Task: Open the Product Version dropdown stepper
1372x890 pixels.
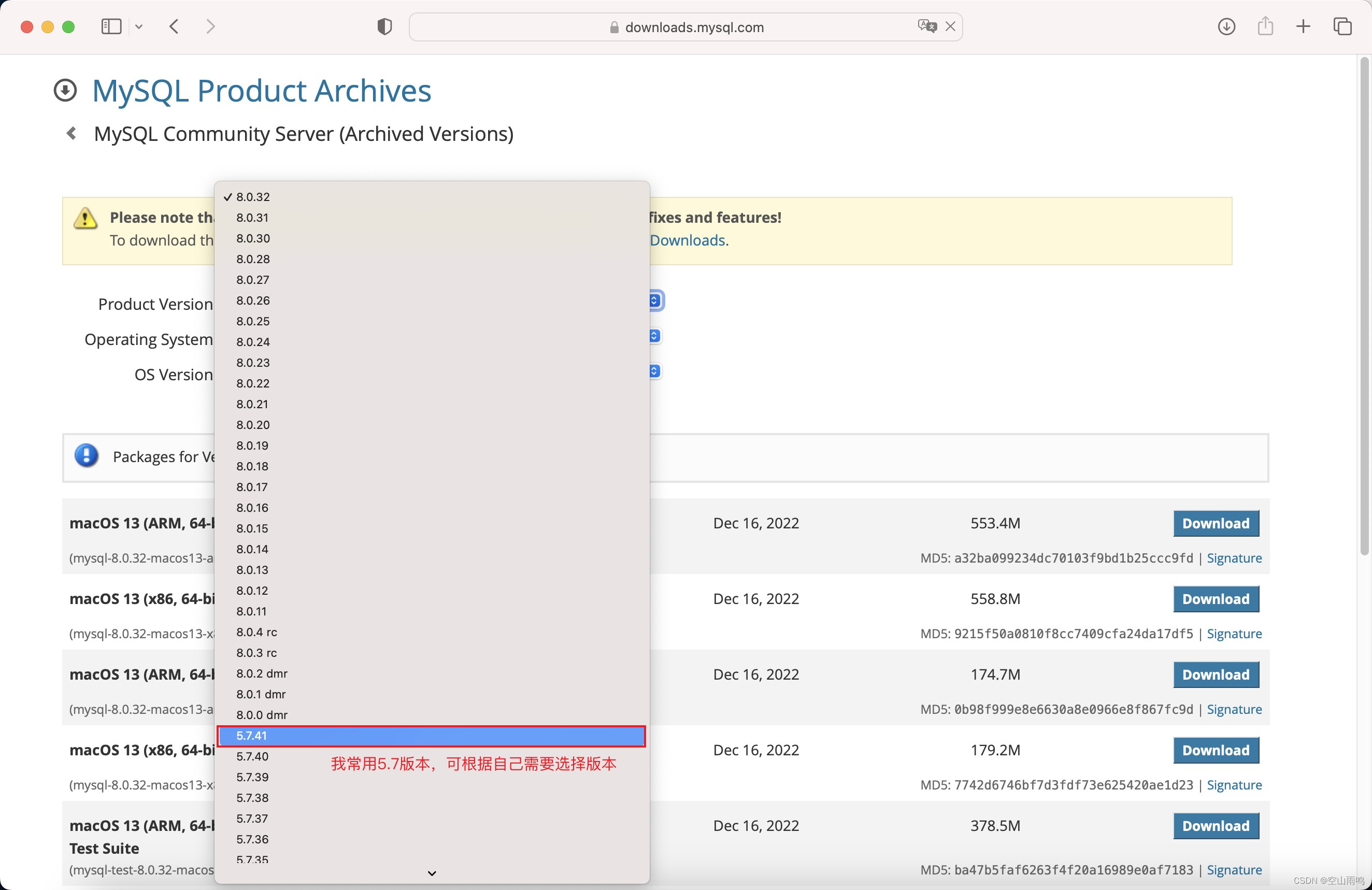Action: [x=654, y=300]
